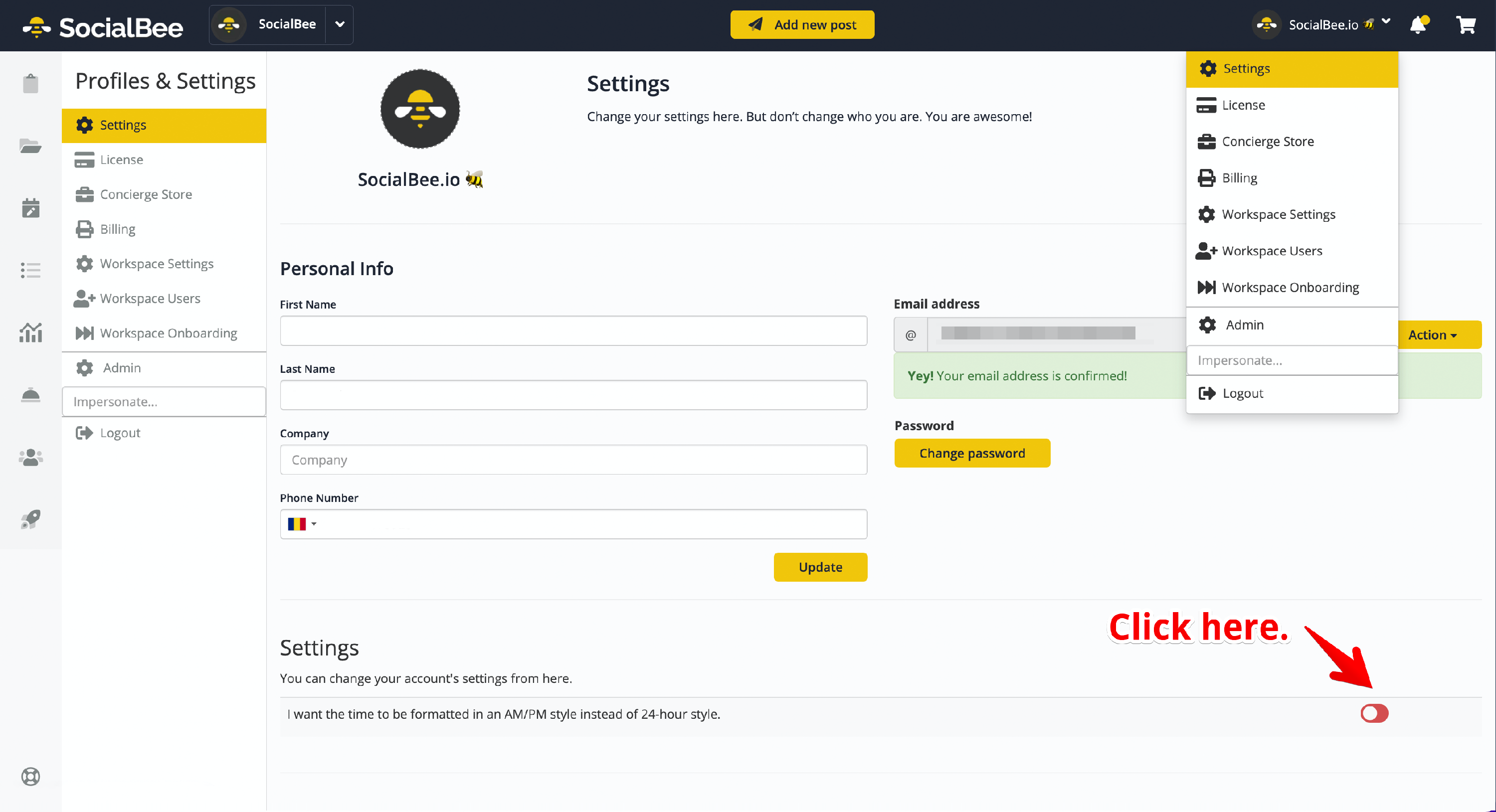Open the list icon in left rail
The width and height of the screenshot is (1496, 812).
pos(30,271)
